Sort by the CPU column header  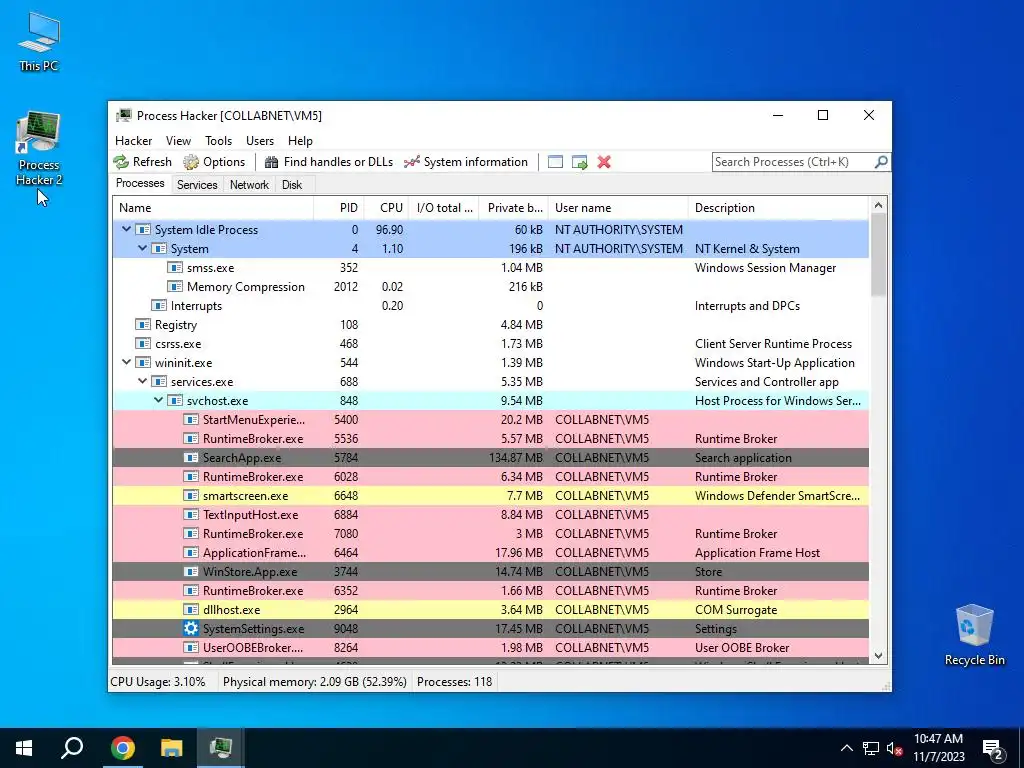386,208
